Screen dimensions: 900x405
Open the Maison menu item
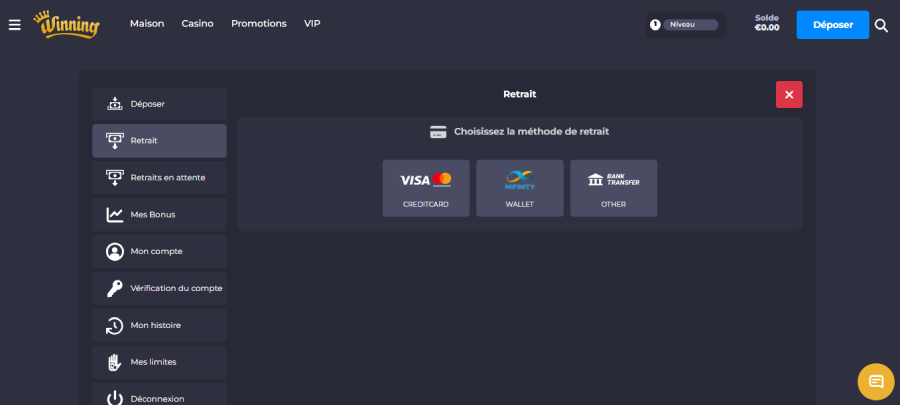coord(147,24)
